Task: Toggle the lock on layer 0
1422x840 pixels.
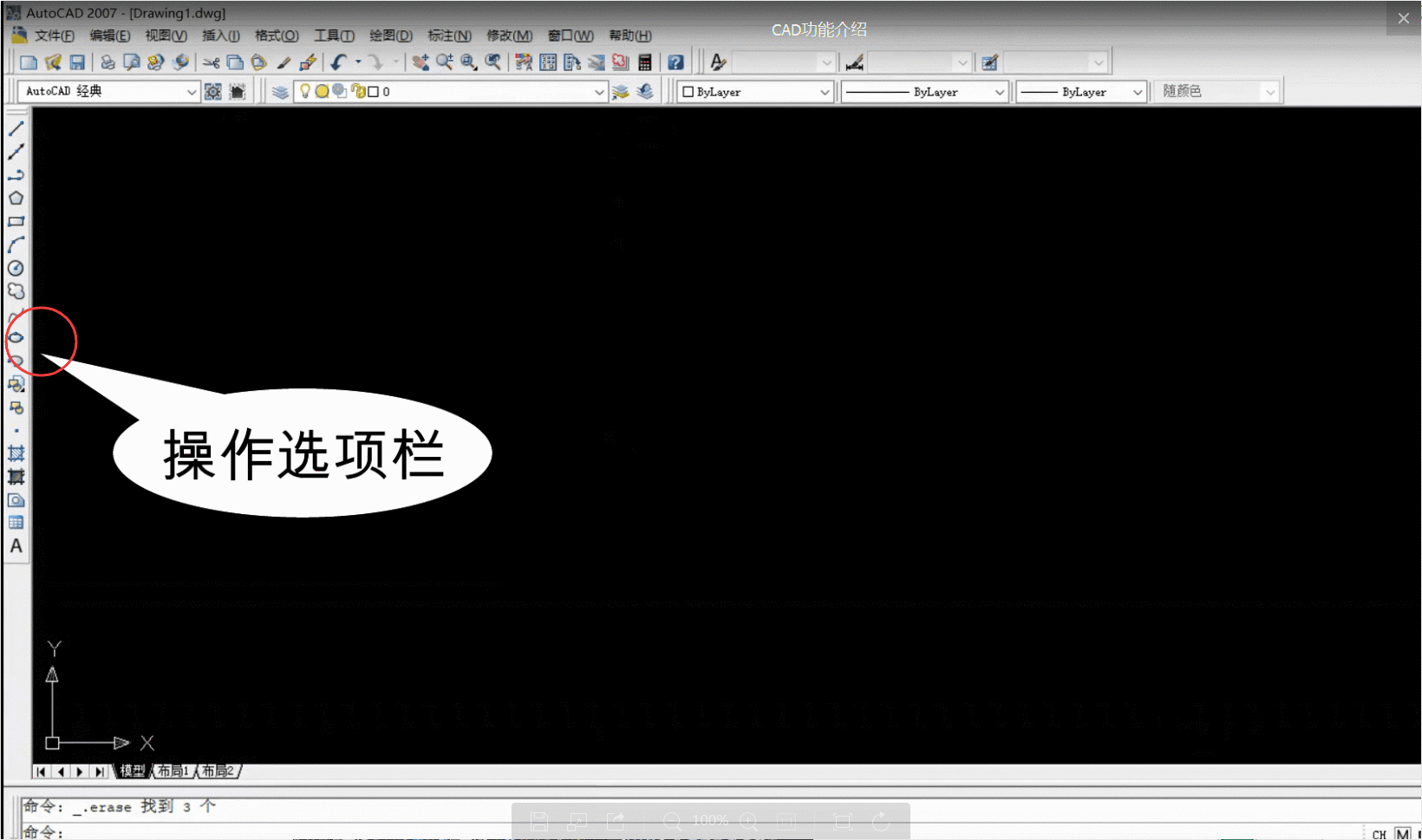Action: (x=358, y=90)
